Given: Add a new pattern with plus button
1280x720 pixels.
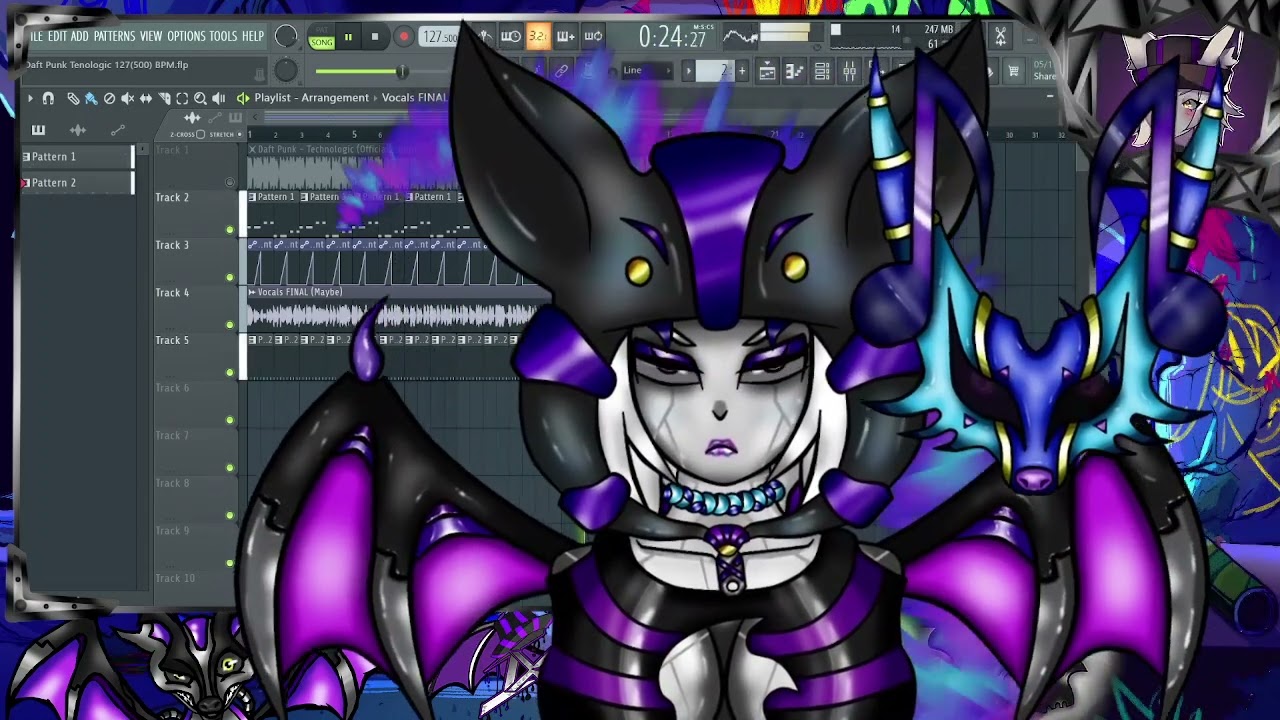Looking at the screenshot, I should coord(742,71).
